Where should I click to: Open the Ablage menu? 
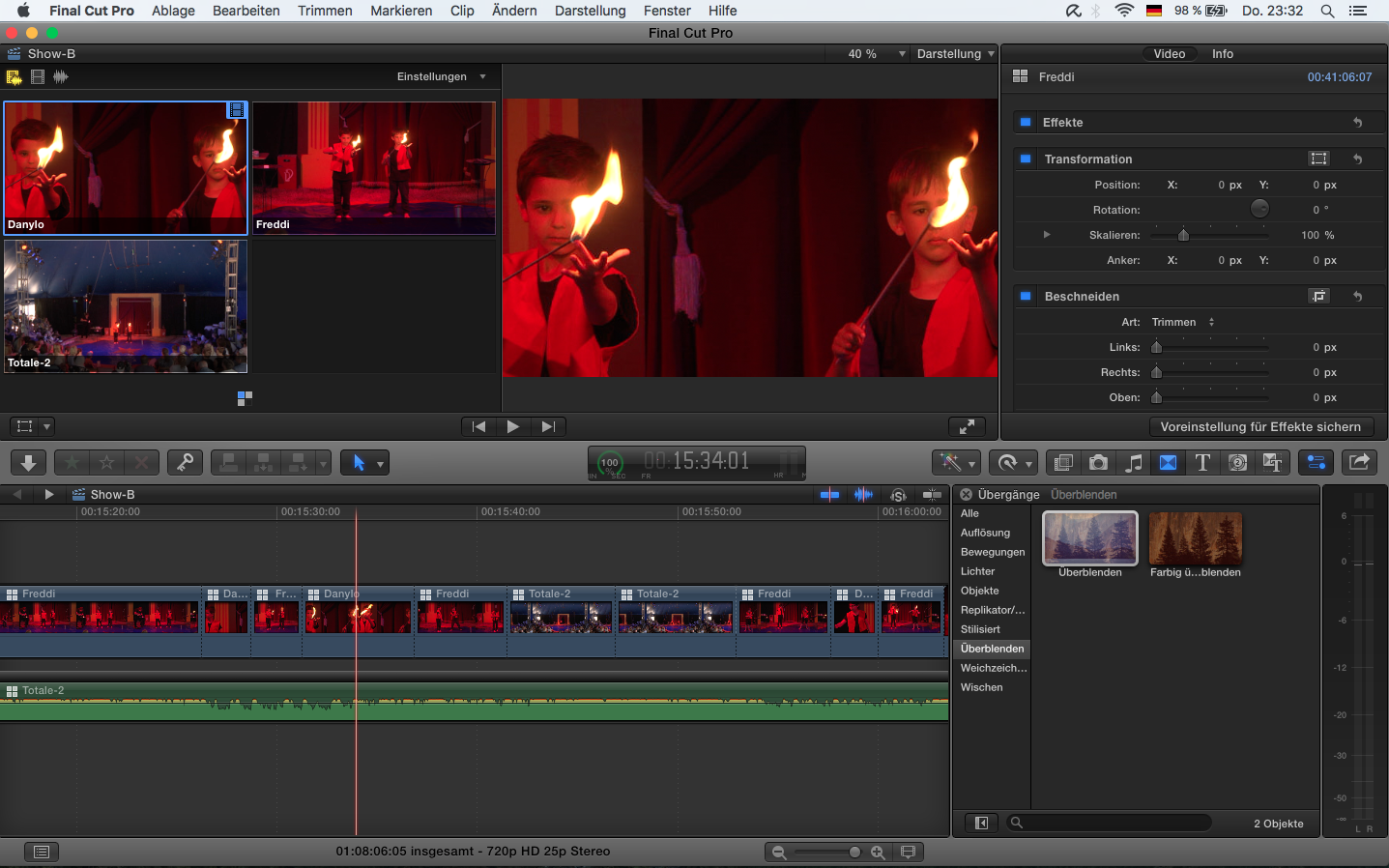coord(173,11)
